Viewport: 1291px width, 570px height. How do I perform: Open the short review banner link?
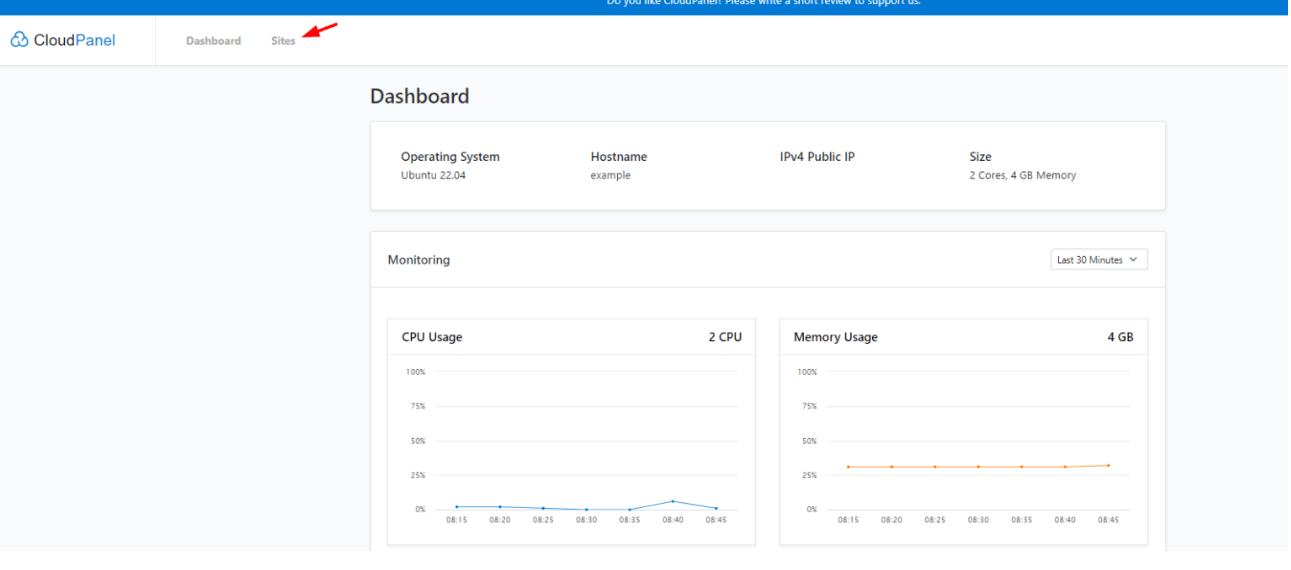point(763,3)
